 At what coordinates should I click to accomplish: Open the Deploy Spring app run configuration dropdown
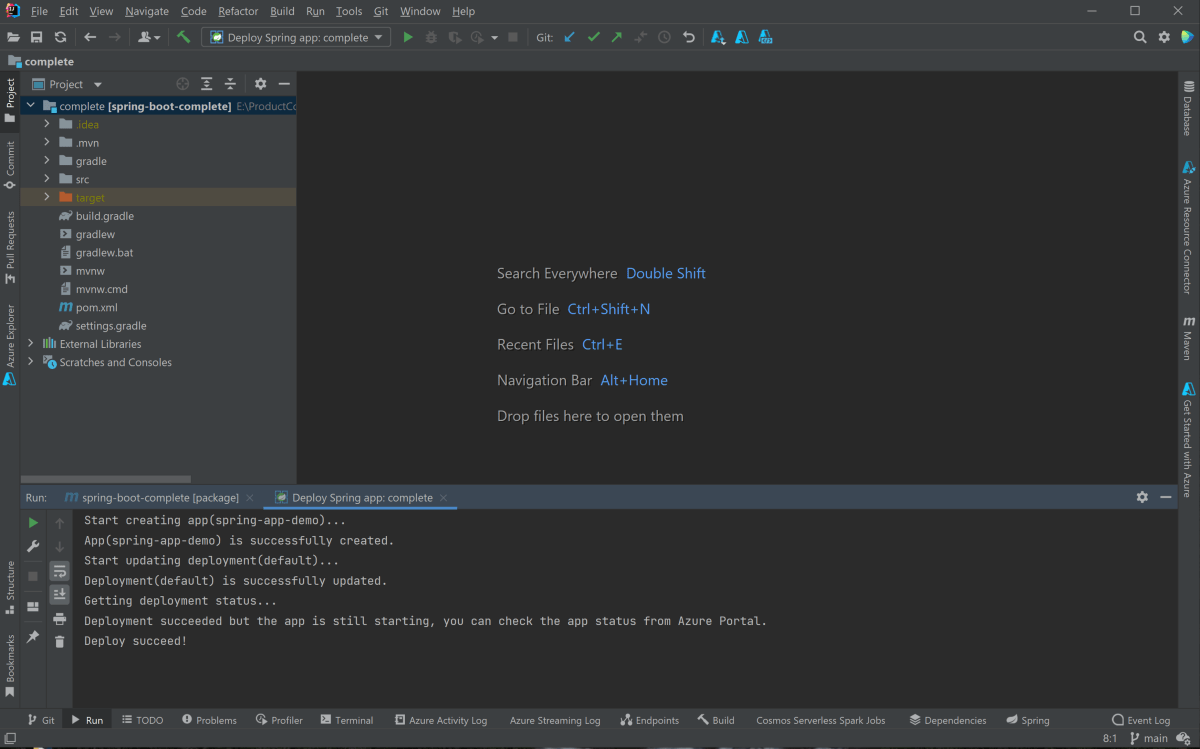(295, 36)
